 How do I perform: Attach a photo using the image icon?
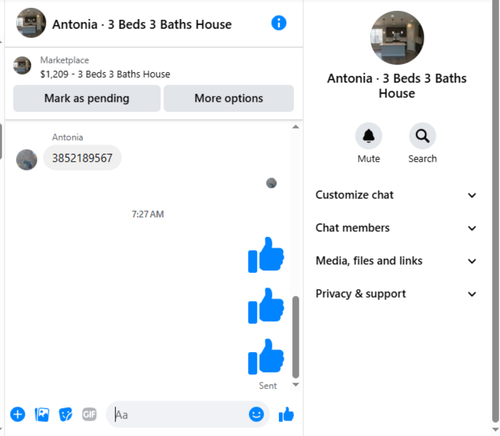42,414
